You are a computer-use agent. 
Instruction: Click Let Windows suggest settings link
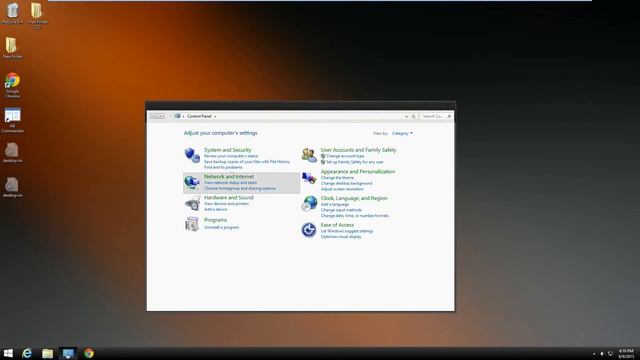tap(347, 231)
